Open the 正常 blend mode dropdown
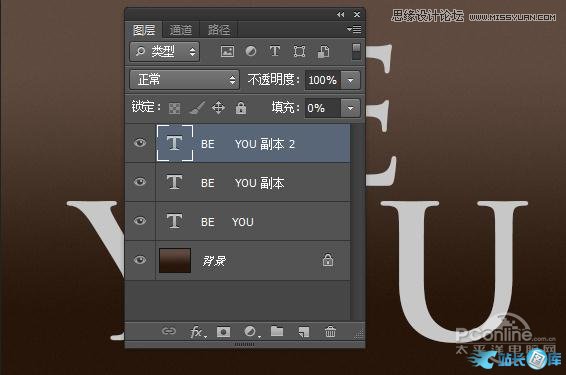566x375 pixels. point(184,80)
